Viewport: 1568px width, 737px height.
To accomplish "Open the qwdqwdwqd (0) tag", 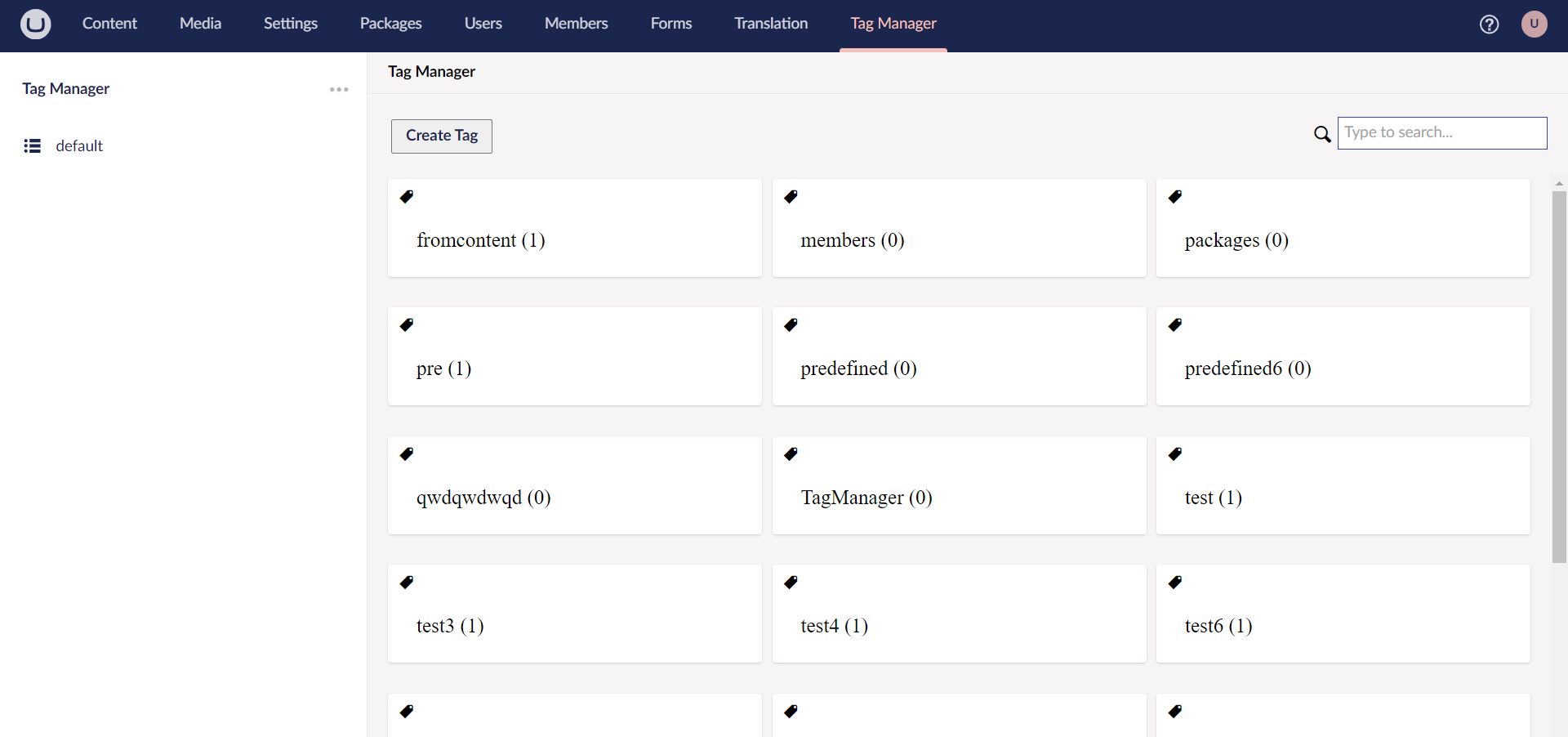I will point(575,485).
